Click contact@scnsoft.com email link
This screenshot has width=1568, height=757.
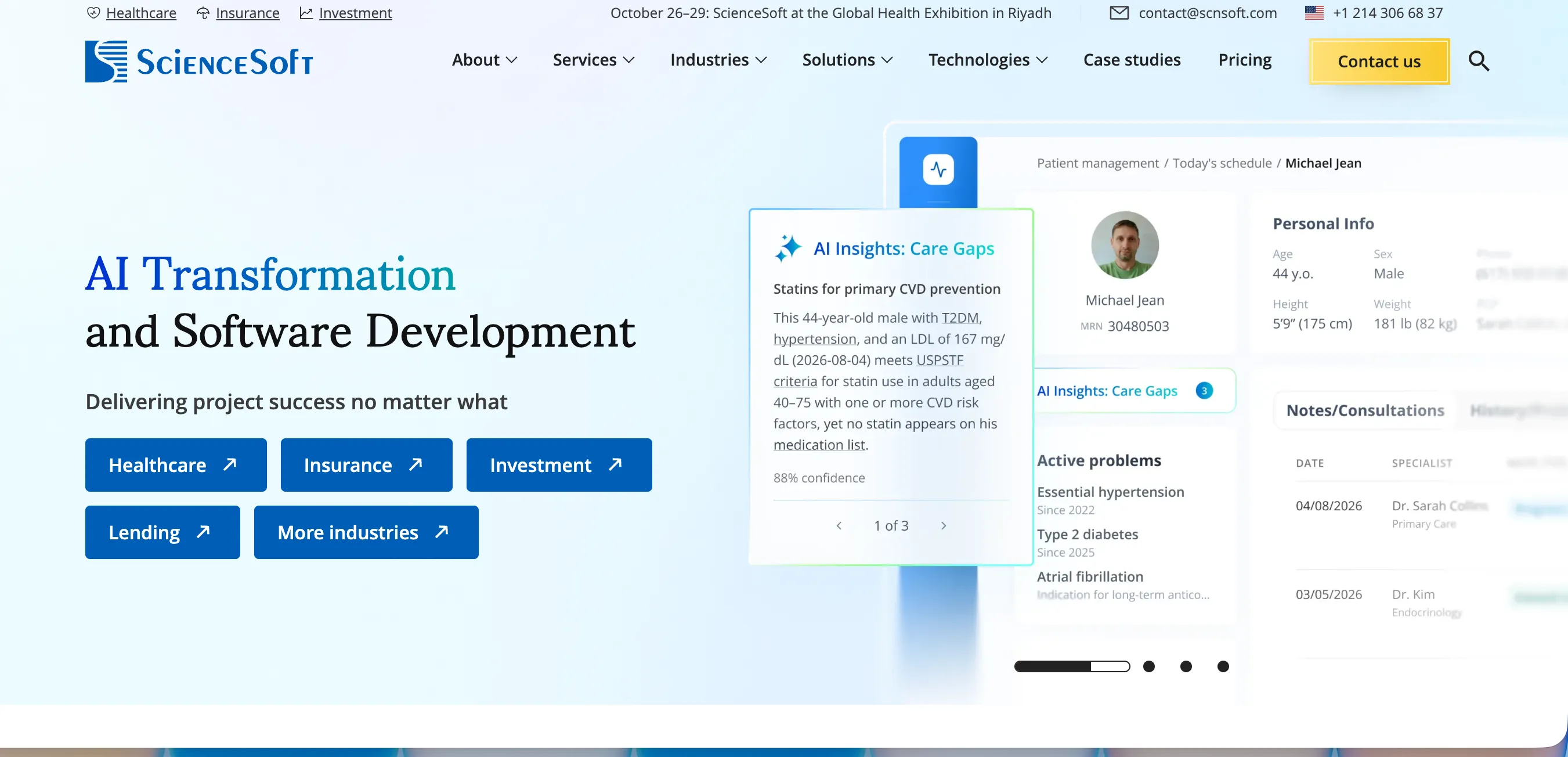click(x=1208, y=13)
